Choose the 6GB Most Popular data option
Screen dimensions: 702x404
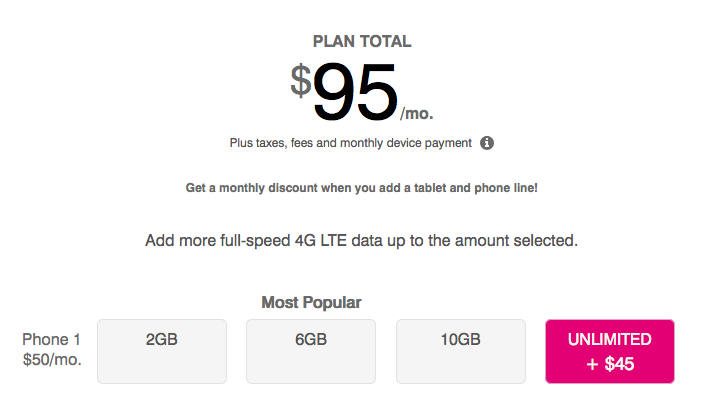click(x=311, y=350)
